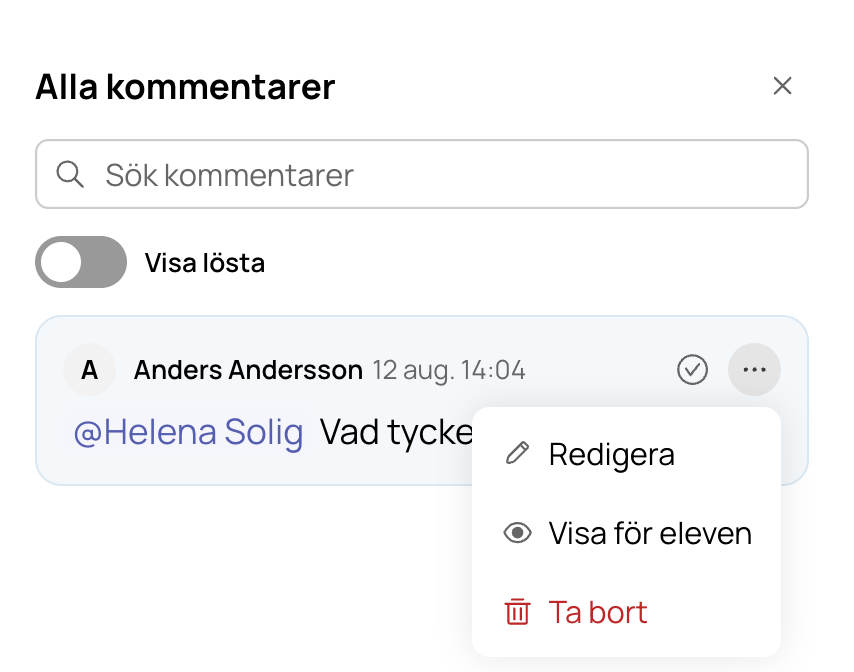Focus the Sök kommentarer search field

click(422, 174)
